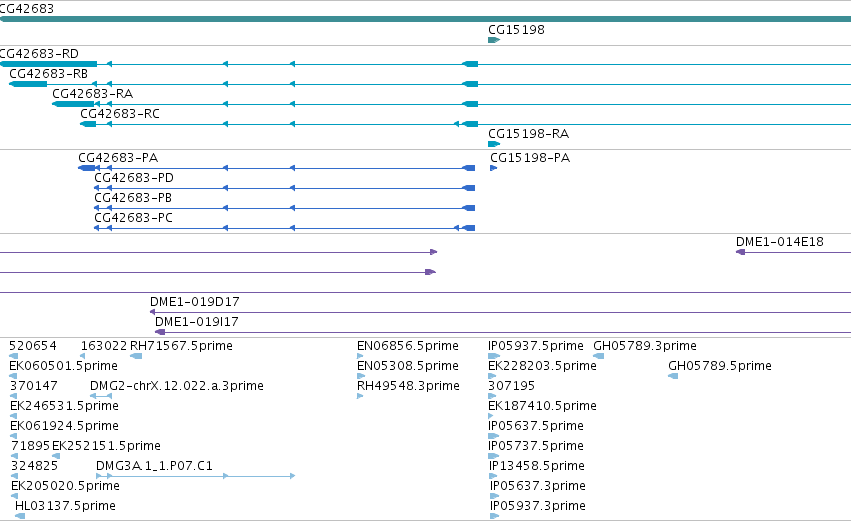Select the EK205020.5prime EST label

(65, 487)
